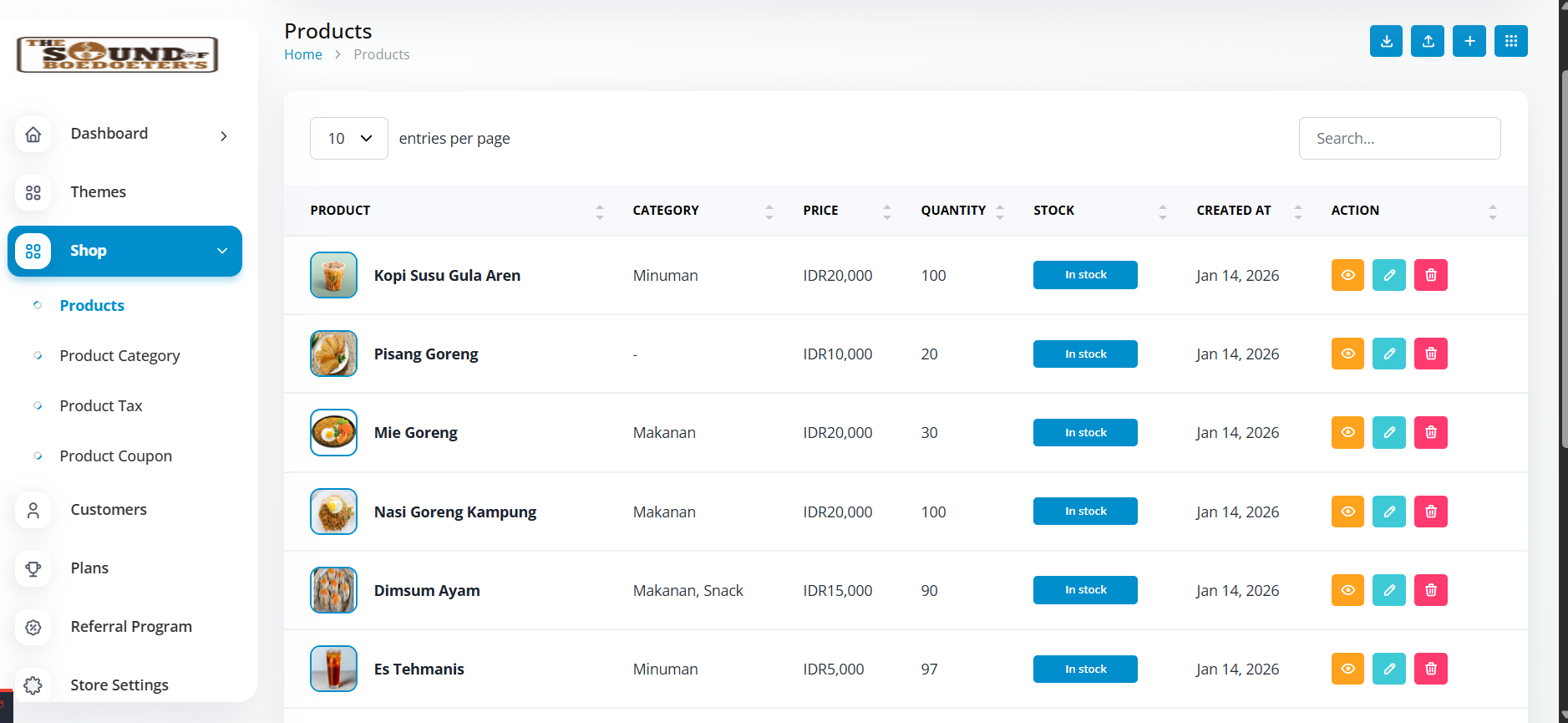Viewport: 1568px width, 723px height.
Task: Edit Dimsum Ayam with pencil icon
Action: point(1389,590)
